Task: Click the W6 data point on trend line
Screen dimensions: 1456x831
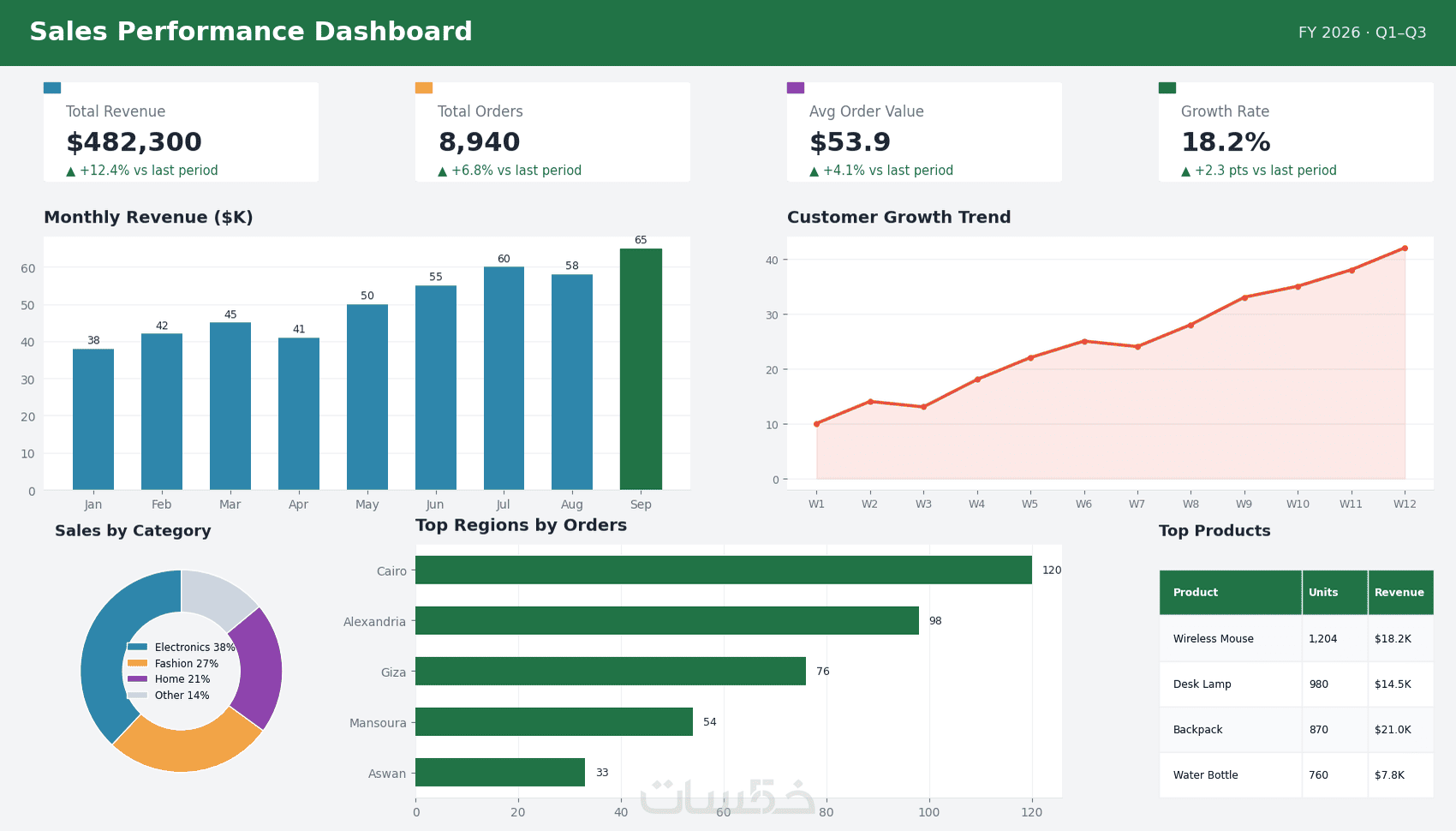Action: (1083, 341)
